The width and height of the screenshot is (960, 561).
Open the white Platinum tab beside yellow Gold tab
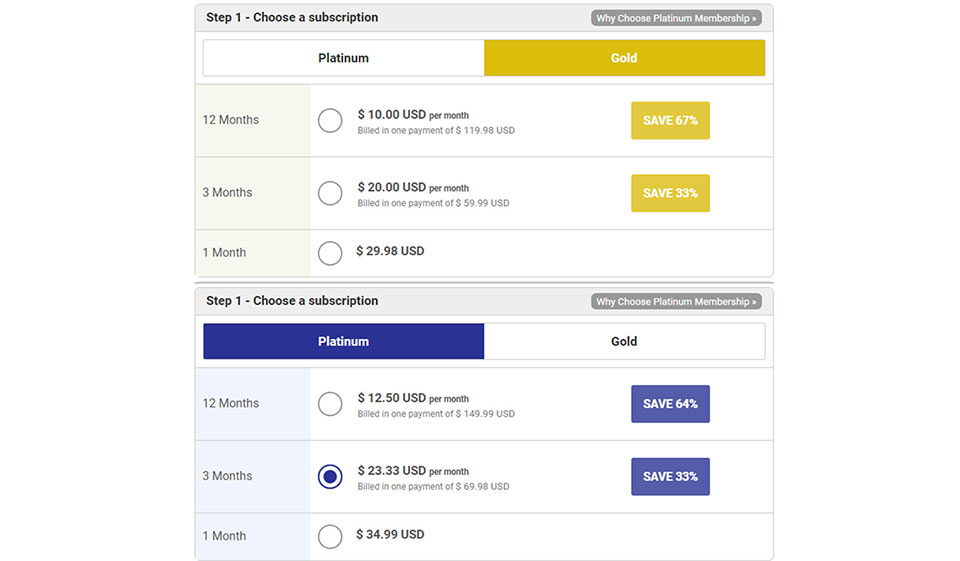click(343, 58)
